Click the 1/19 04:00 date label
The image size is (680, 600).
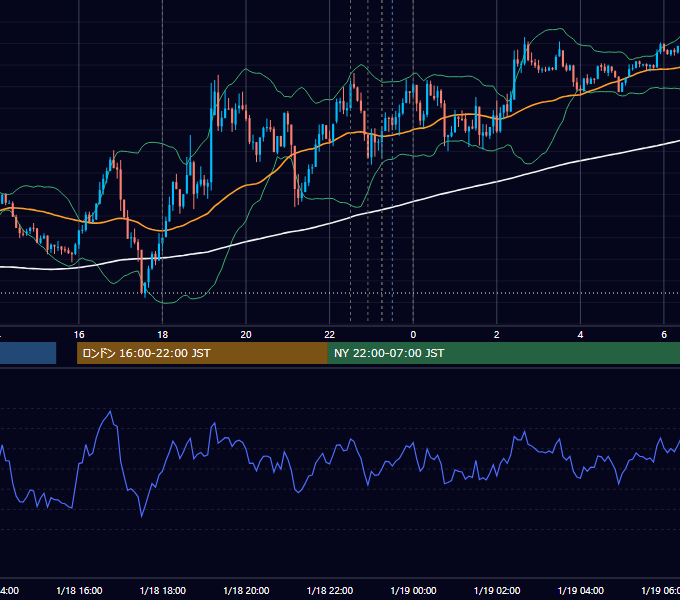pyautogui.click(x=580, y=591)
